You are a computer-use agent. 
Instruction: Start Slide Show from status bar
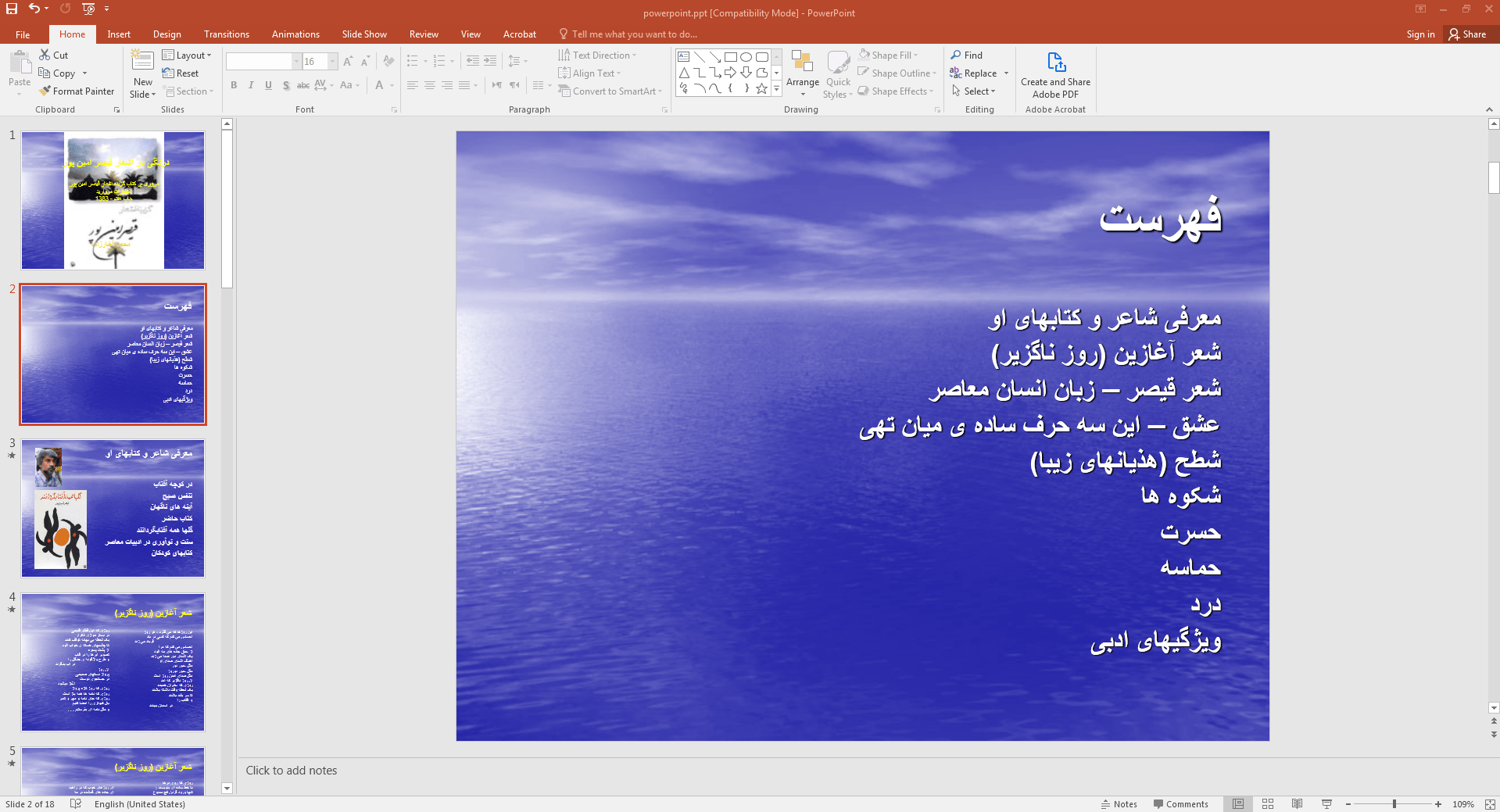(1326, 804)
